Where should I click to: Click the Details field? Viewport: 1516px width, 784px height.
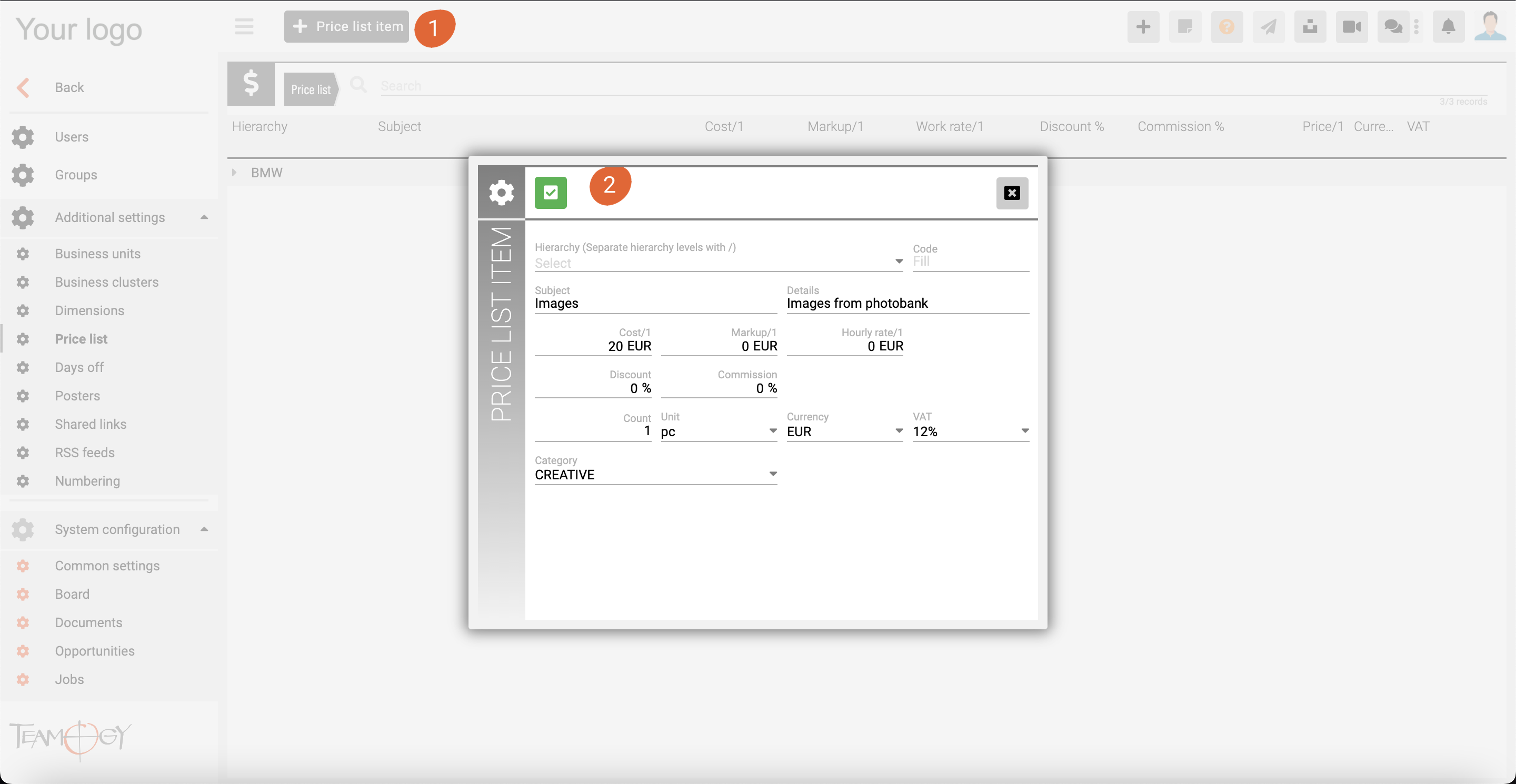pos(907,304)
